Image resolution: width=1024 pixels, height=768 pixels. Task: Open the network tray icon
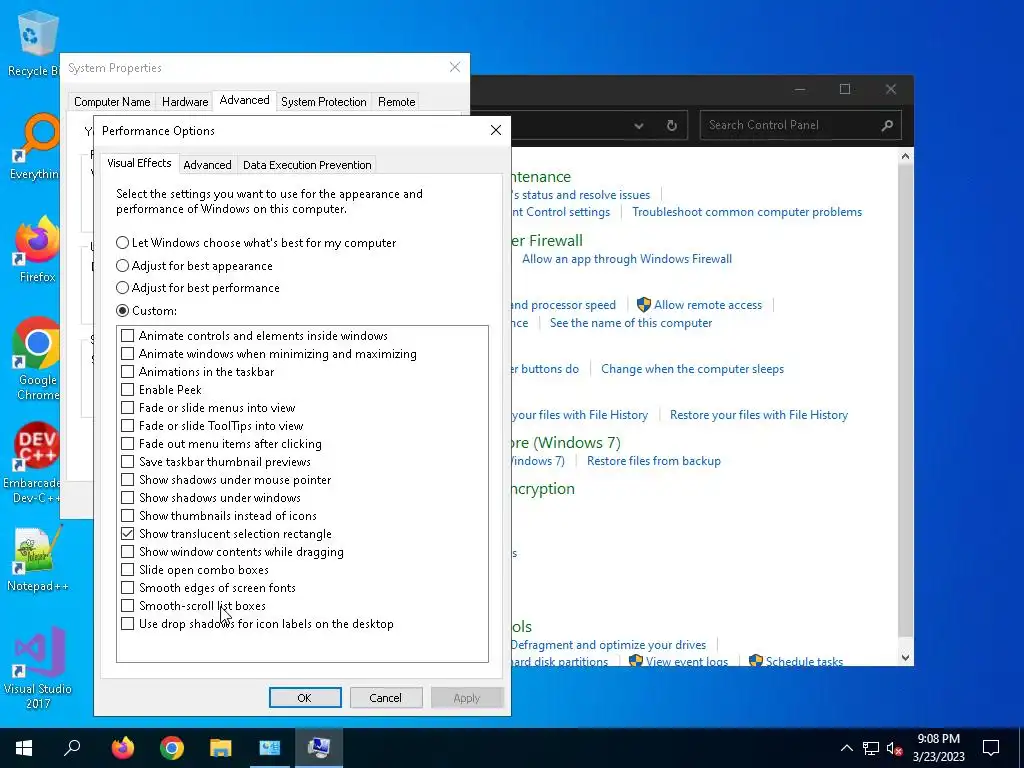[871, 748]
